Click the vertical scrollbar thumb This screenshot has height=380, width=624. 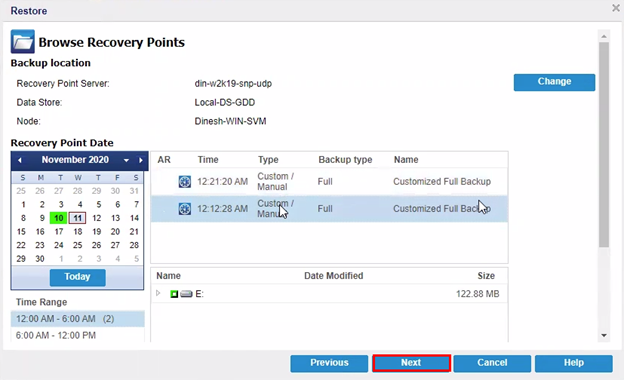604,144
